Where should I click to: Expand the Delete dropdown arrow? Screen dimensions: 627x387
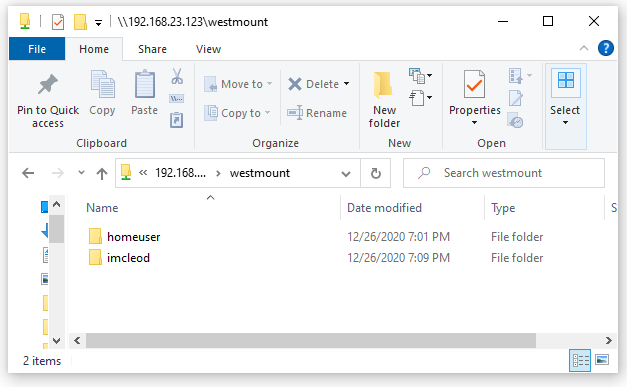tap(346, 84)
